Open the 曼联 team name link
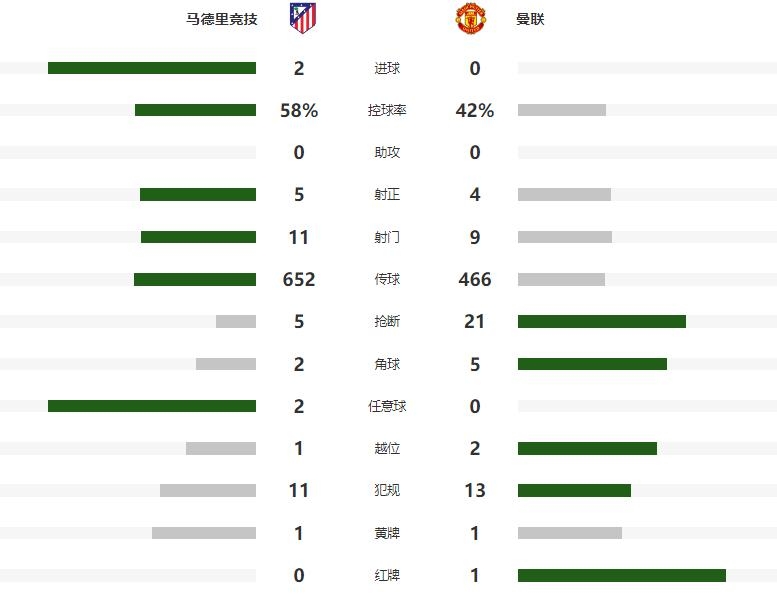The image size is (777, 607). click(530, 19)
